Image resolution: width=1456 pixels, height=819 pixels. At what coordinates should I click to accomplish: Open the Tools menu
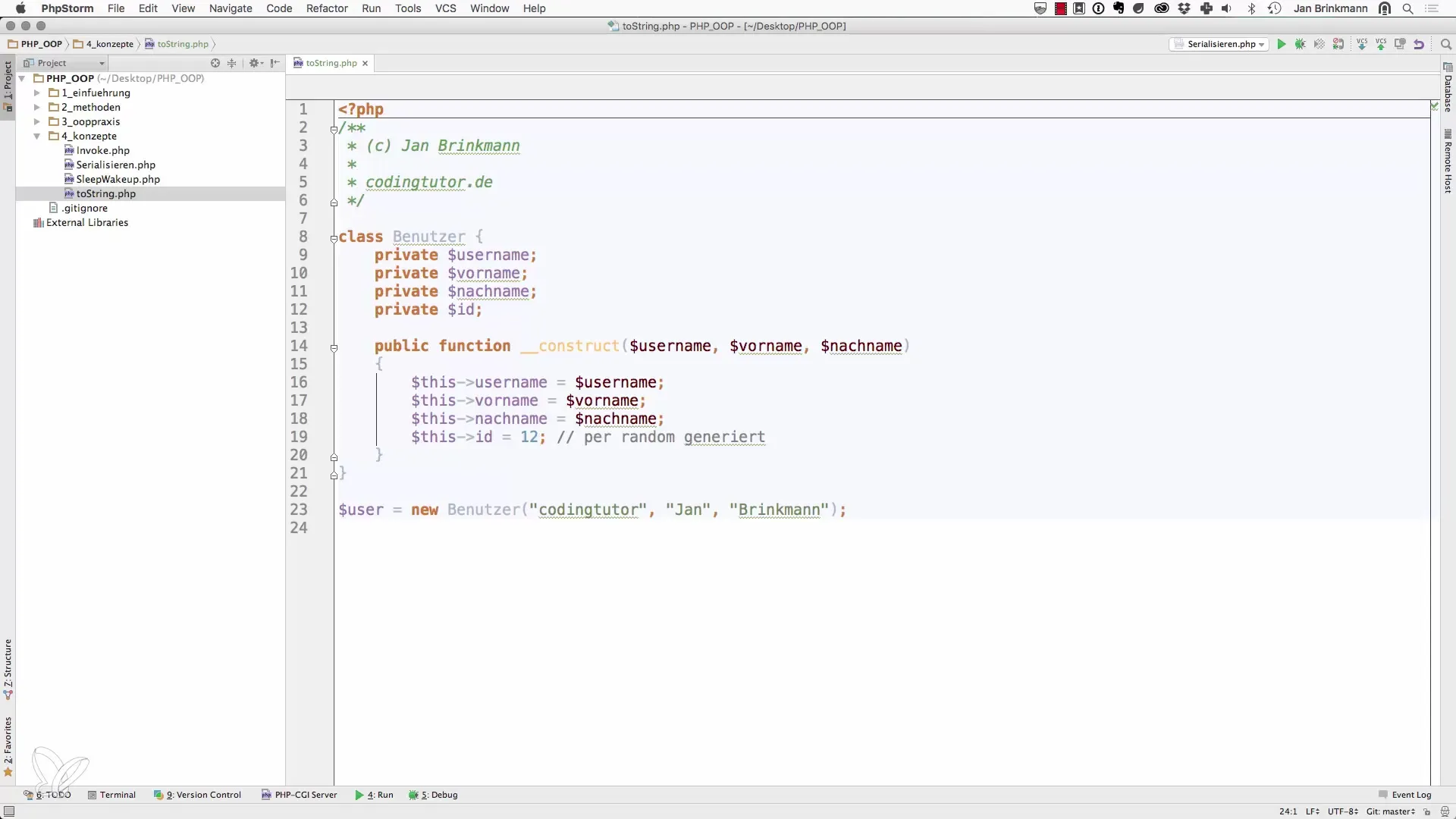[408, 8]
